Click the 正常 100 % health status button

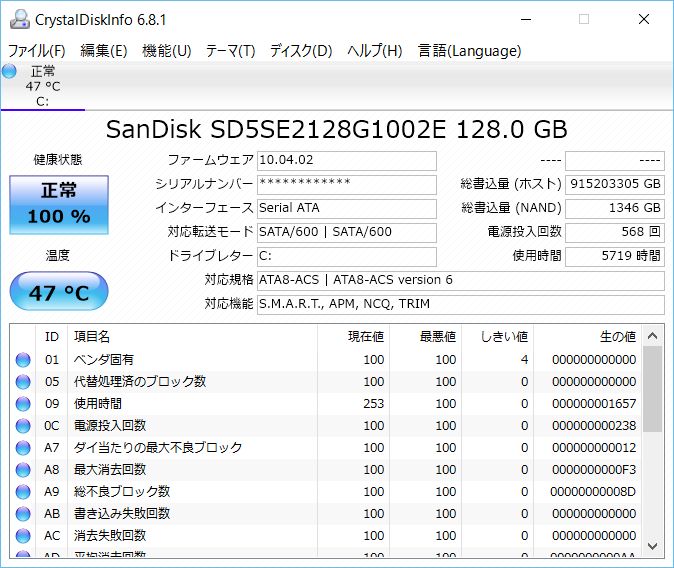59,205
